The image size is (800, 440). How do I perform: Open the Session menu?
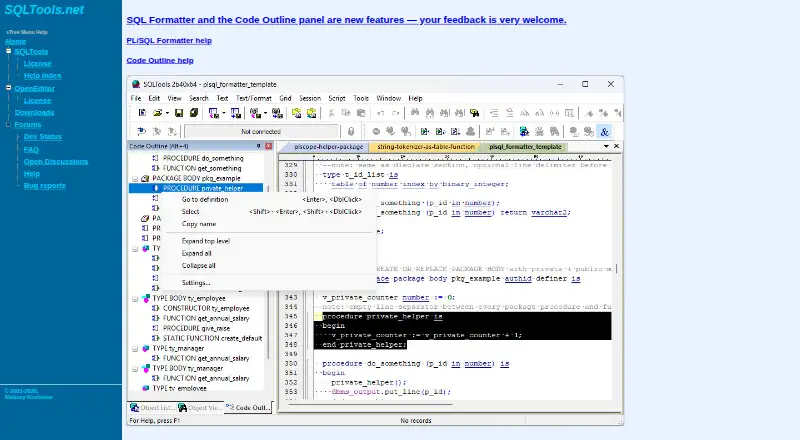[310, 98]
